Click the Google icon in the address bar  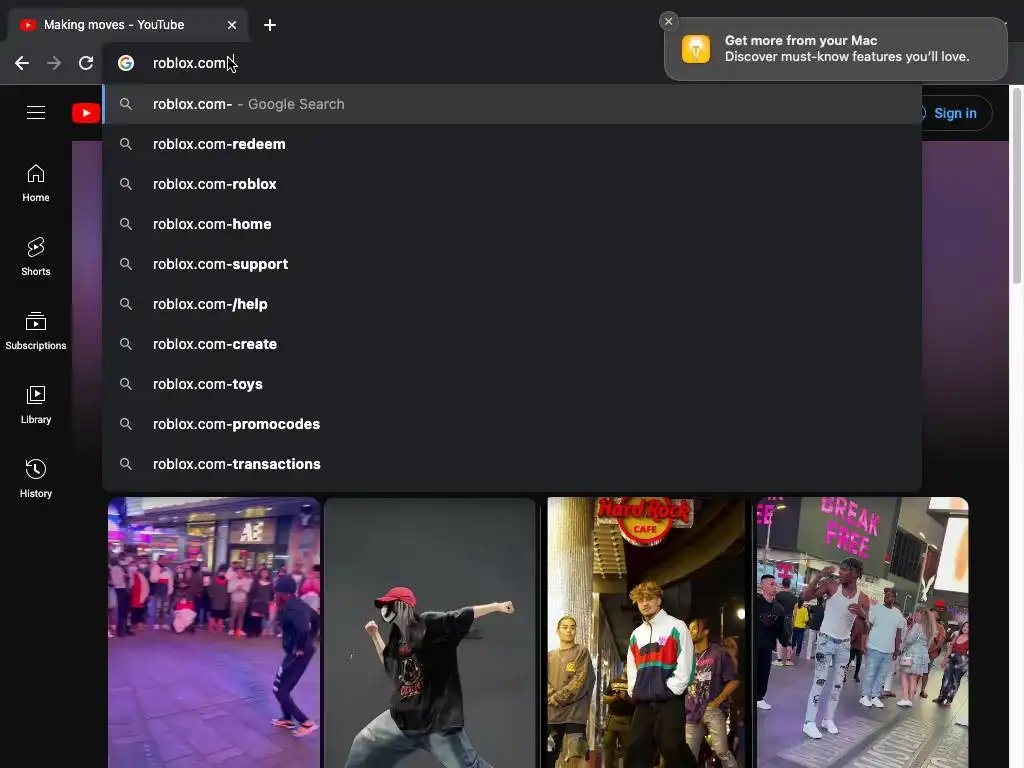point(126,63)
